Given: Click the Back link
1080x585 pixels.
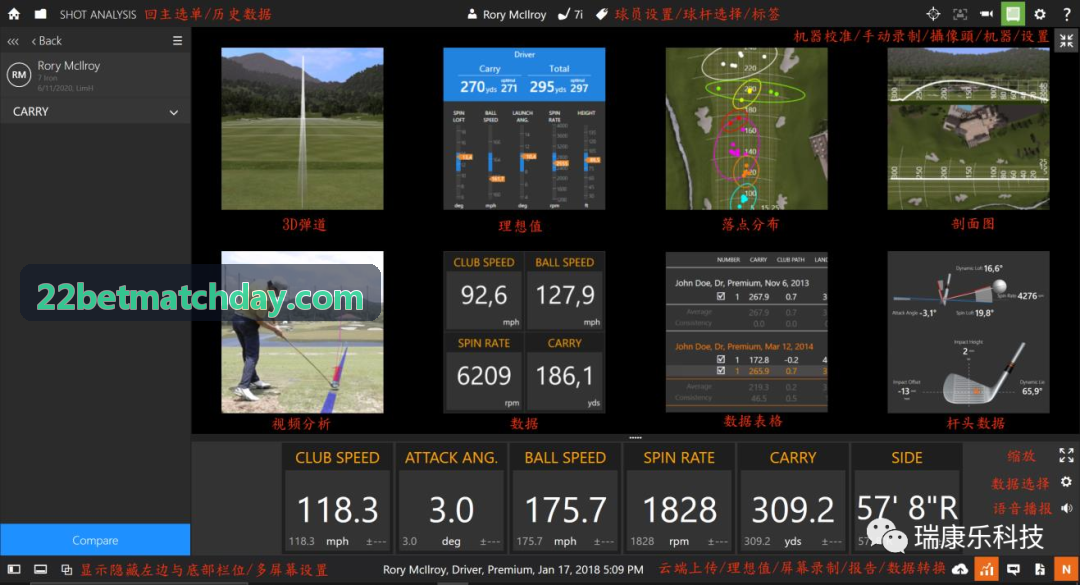Looking at the screenshot, I should [x=47, y=41].
